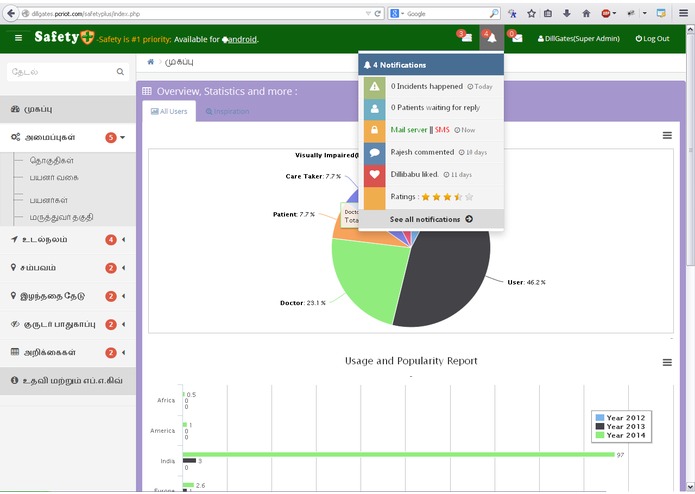Viewport: 695px width, 494px height.
Task: Switch to the Inspiration tab
Action: pos(227,111)
